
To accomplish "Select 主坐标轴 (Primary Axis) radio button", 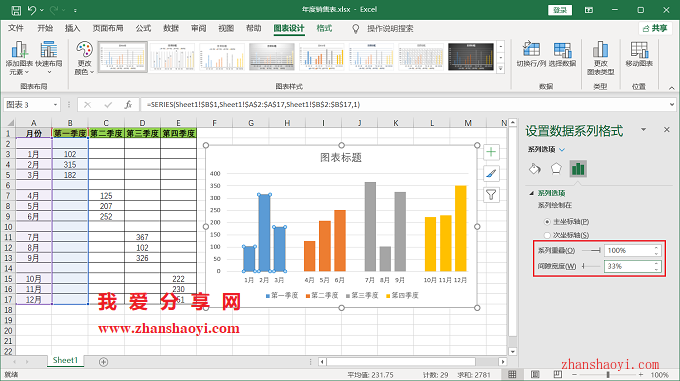I will coord(547,221).
